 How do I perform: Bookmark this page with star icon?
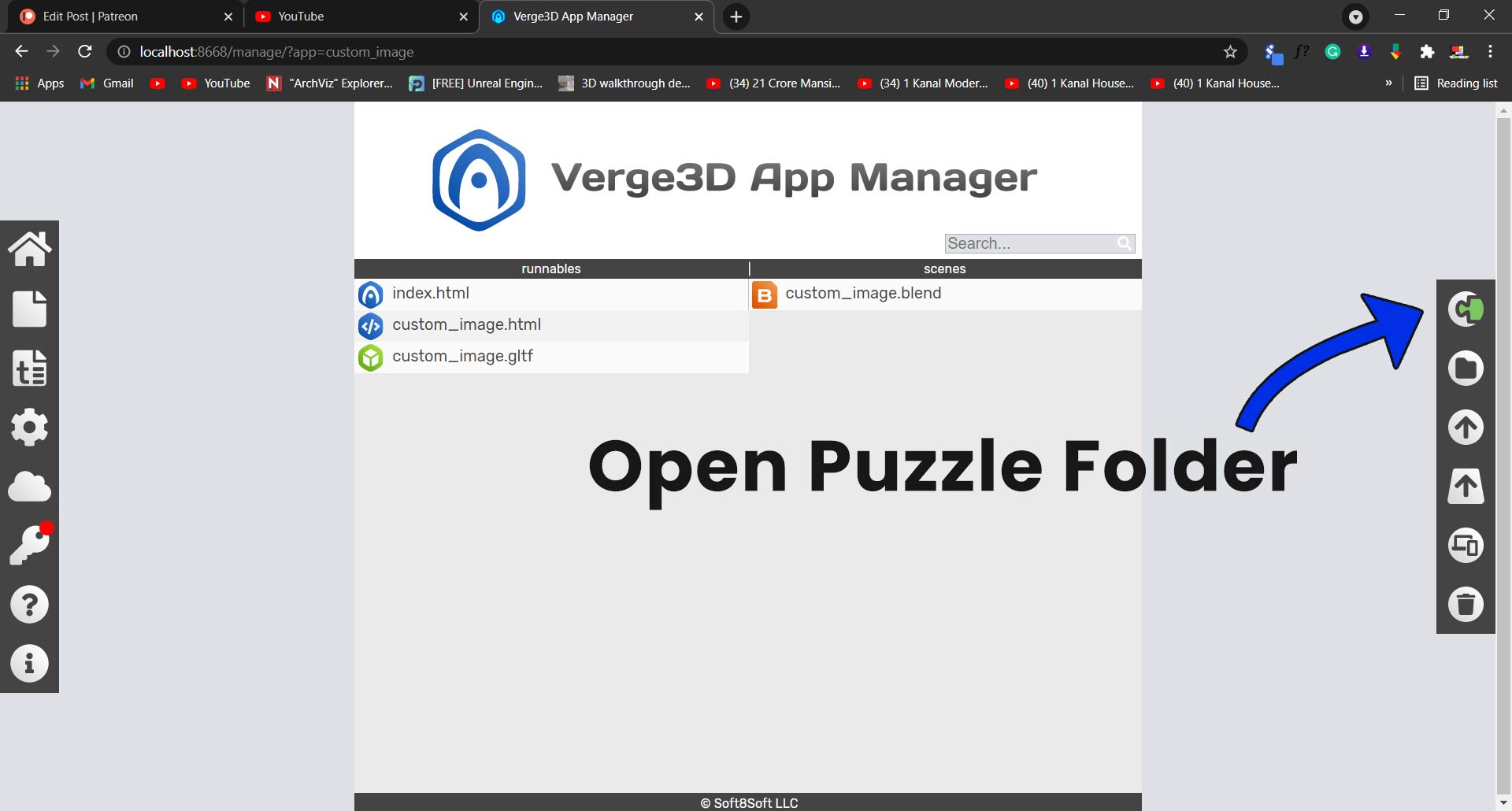pos(1230,52)
